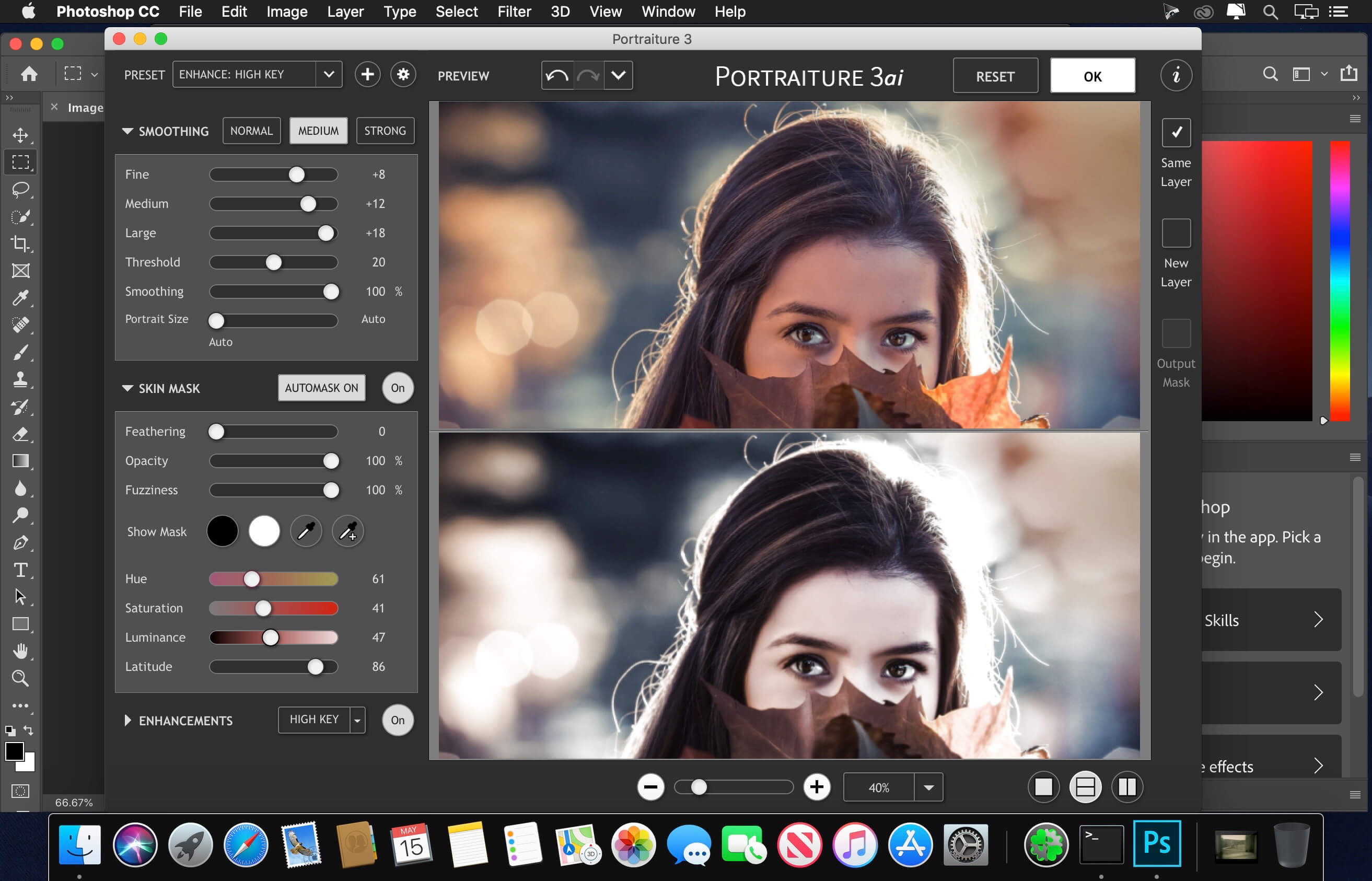
Task: Enable Same Layer output checkbox
Action: 1176,132
